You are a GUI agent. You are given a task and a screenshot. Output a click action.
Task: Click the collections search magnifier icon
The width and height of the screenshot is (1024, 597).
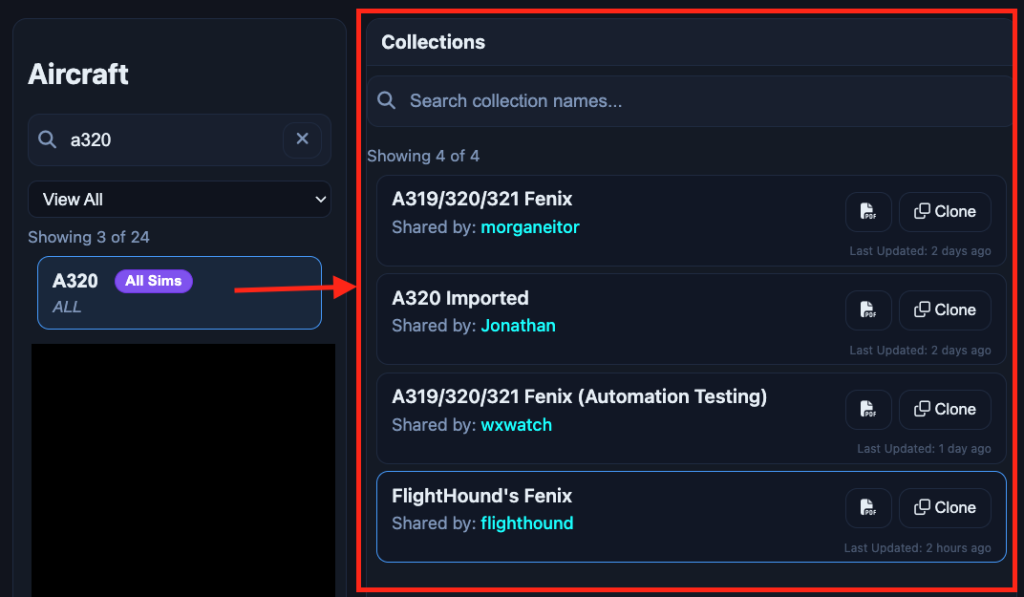tap(387, 100)
